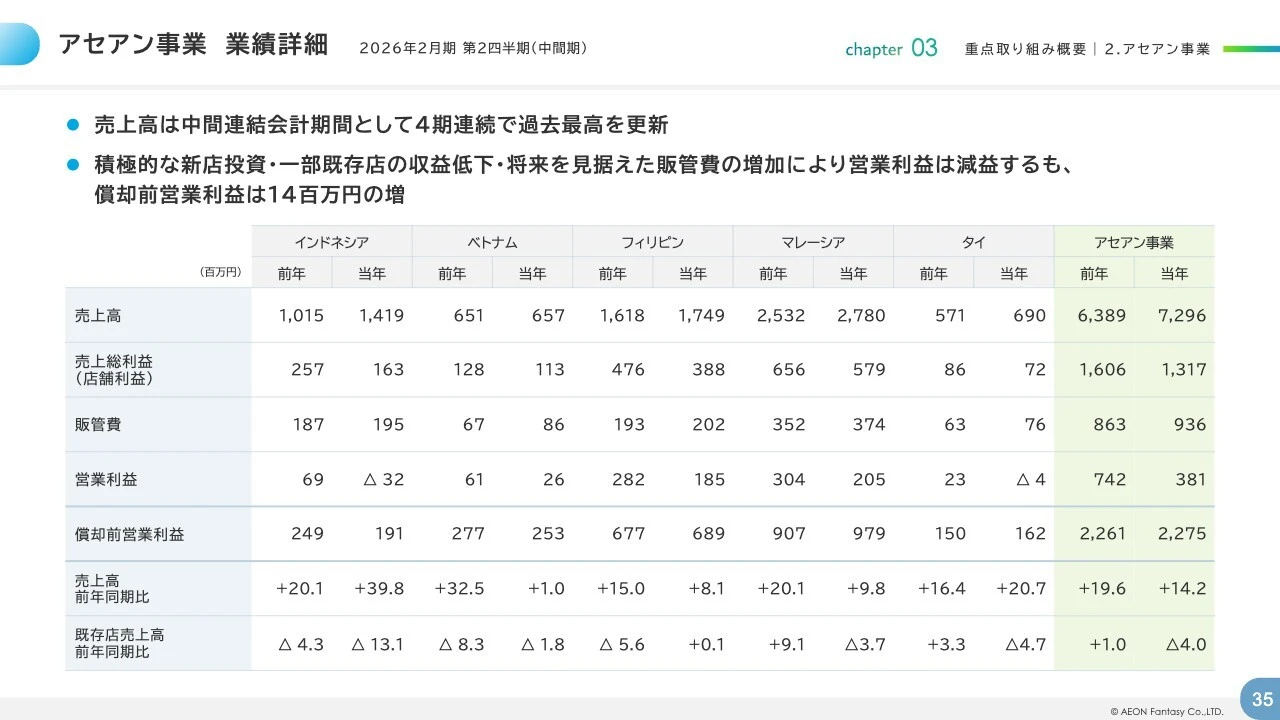The image size is (1280, 720).
Task: Select the chapter 03 indicator
Action: (890, 47)
